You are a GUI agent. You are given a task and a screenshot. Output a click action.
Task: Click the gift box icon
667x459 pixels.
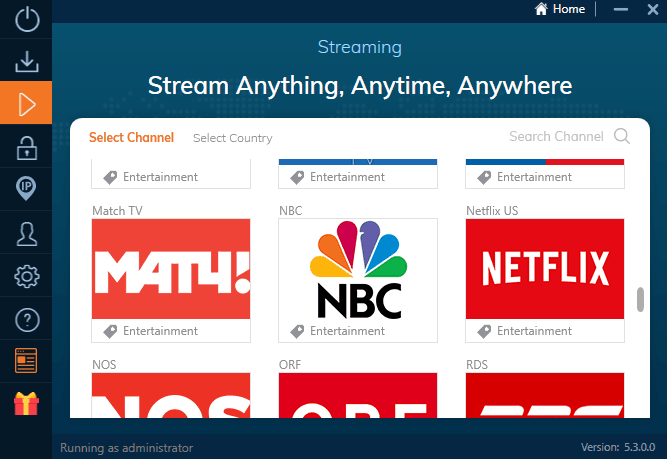coord(27,404)
